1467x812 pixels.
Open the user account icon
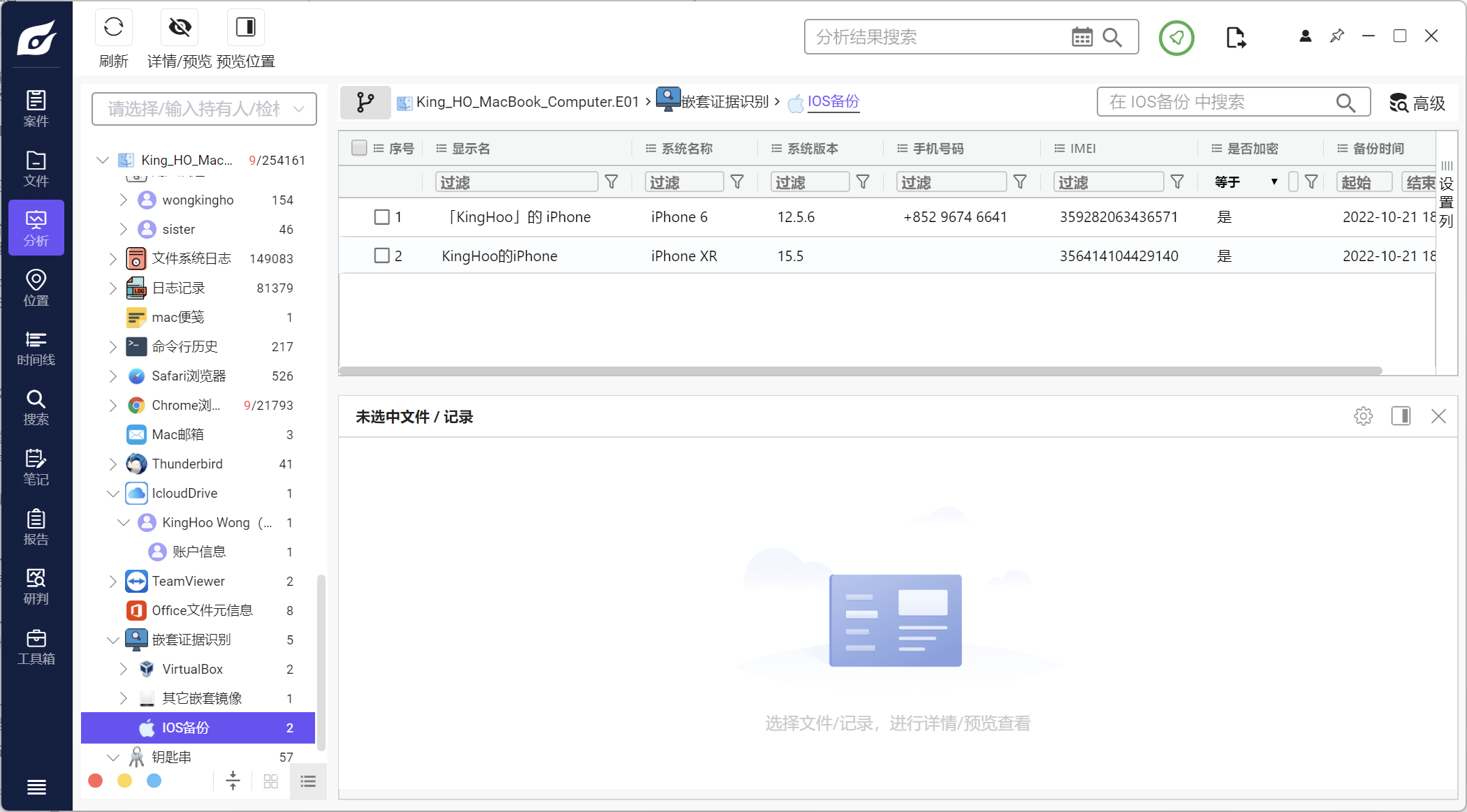click(x=1305, y=36)
